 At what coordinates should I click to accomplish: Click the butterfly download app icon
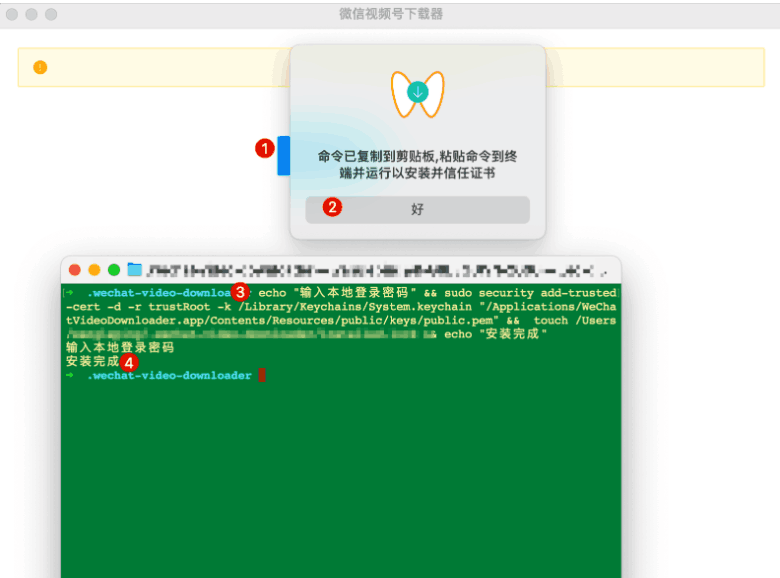point(417,94)
